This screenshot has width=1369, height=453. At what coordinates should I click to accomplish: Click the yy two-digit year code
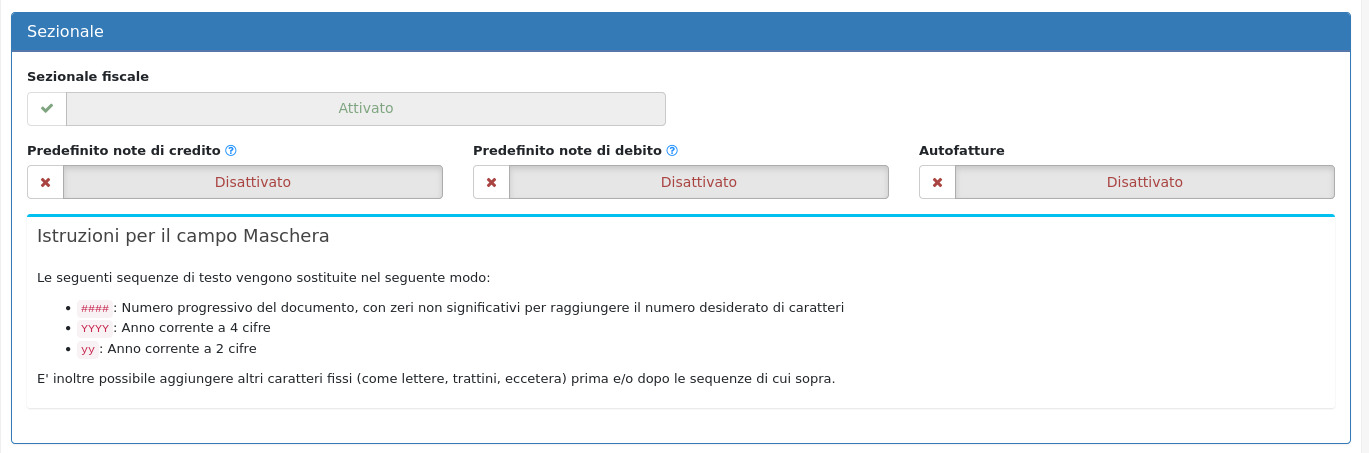coord(87,349)
